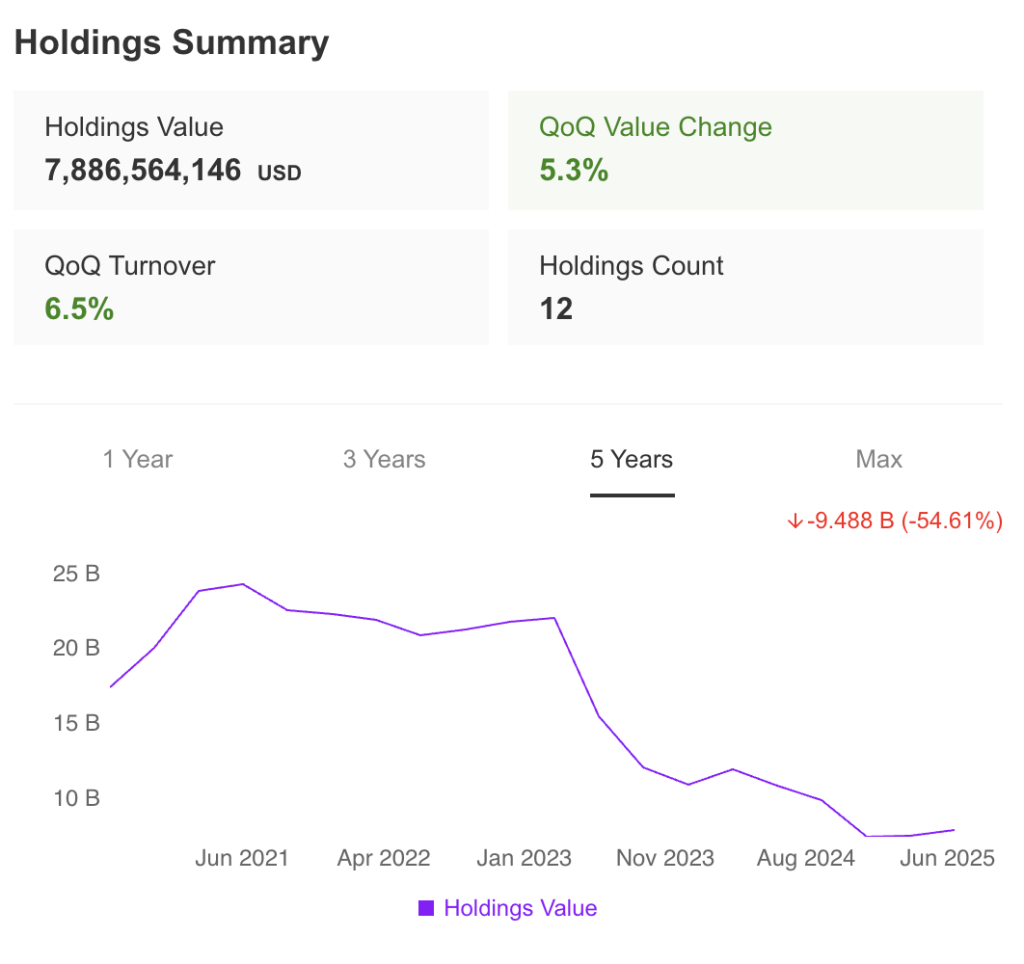Switch to the 1 Year tab

click(137, 460)
